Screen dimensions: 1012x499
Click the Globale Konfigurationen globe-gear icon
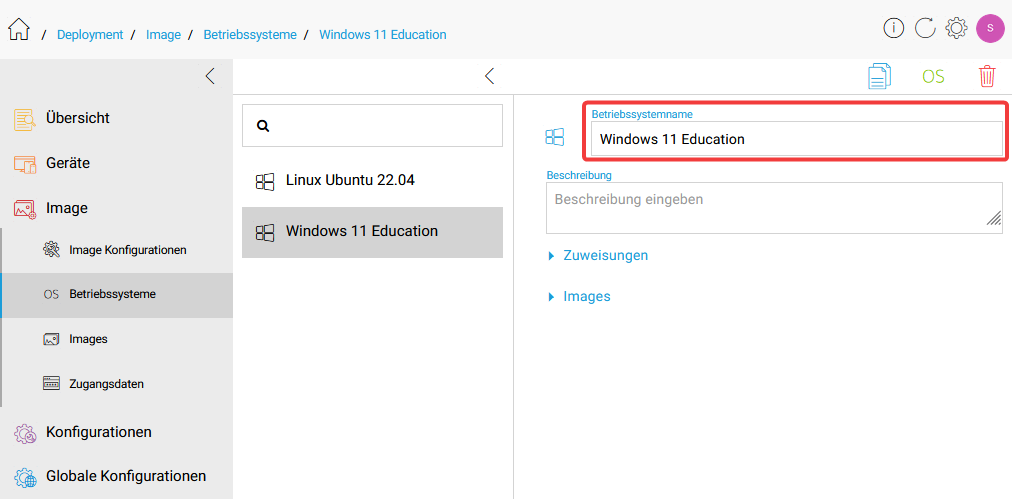[25, 478]
